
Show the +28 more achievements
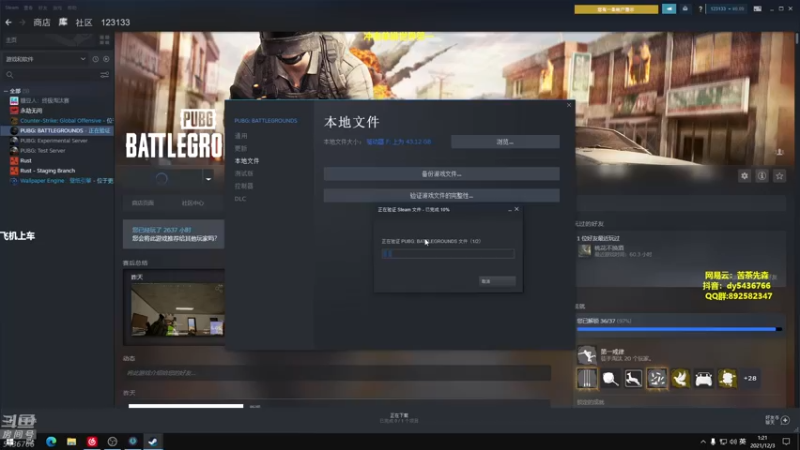(x=750, y=379)
